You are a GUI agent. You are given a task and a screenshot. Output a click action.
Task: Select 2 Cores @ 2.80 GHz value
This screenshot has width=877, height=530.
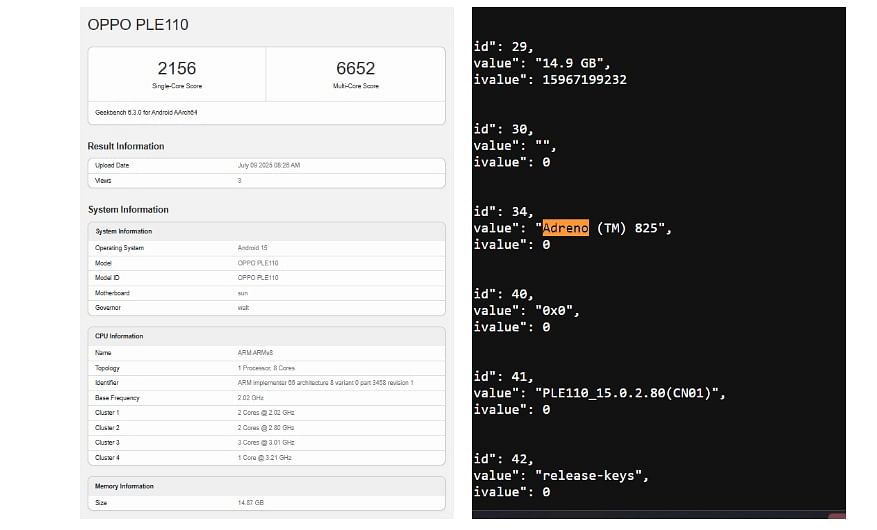(266, 428)
